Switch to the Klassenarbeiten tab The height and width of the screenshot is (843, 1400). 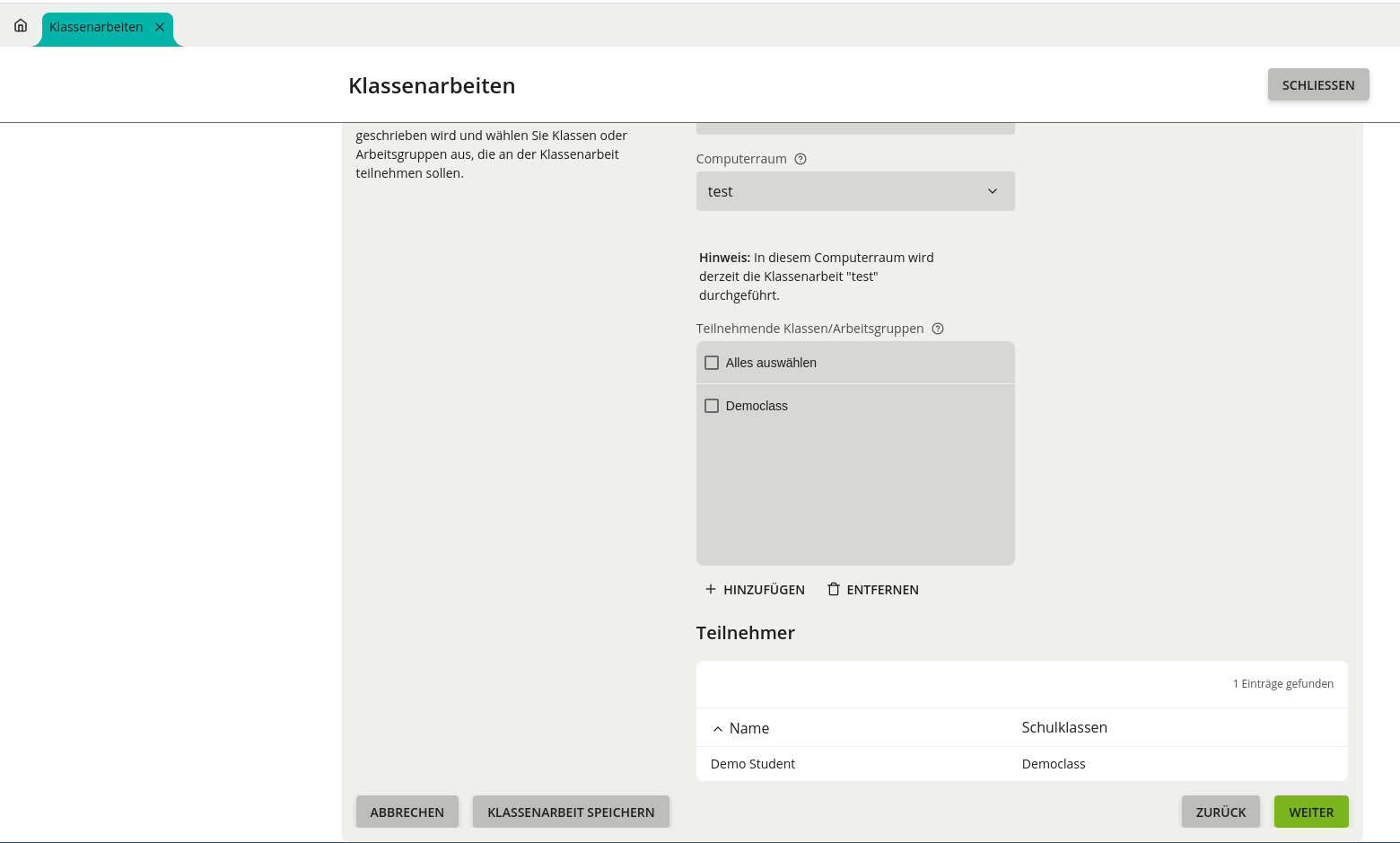click(96, 27)
